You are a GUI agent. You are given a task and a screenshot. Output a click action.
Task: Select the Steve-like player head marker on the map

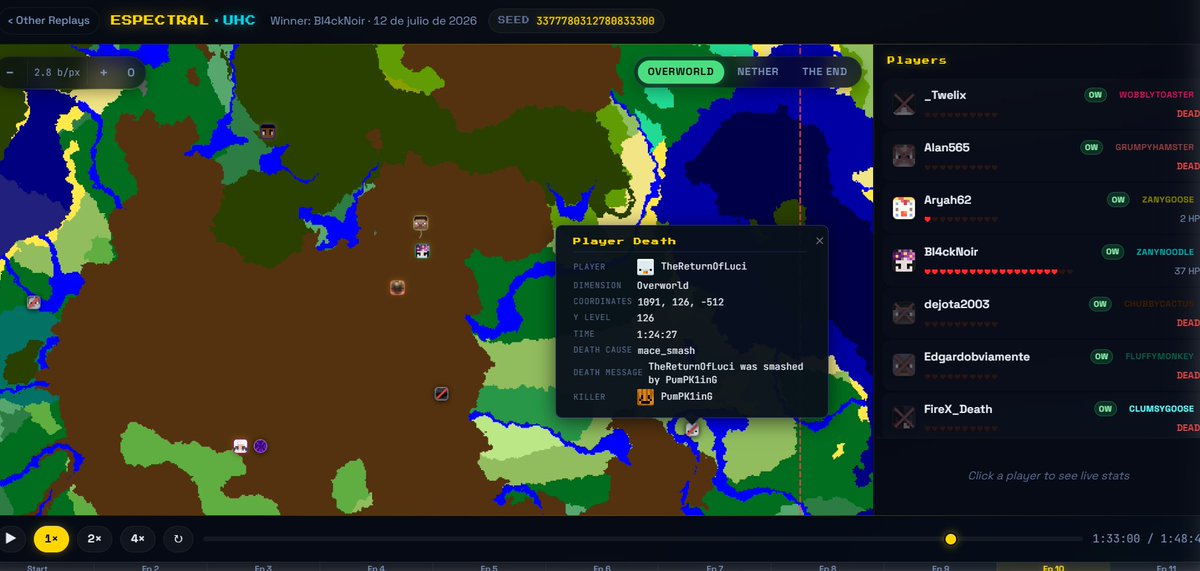(421, 223)
